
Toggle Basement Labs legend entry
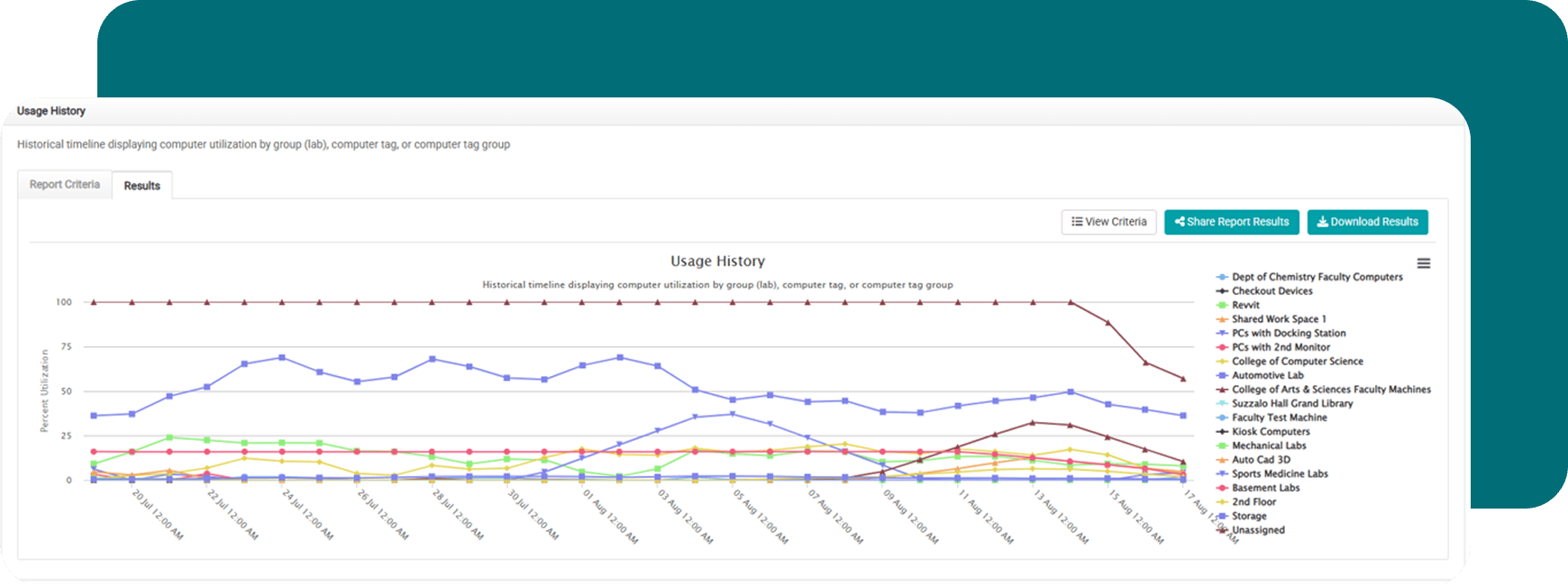click(1257, 488)
